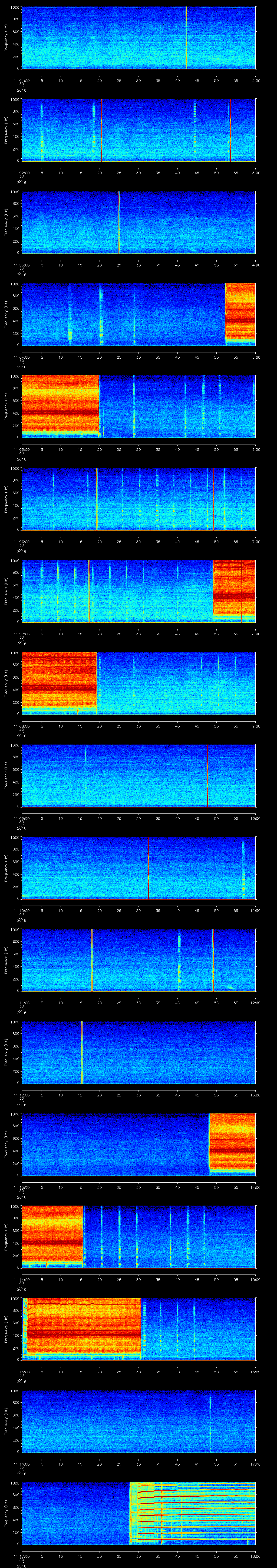This screenshot has height=1568, width=277.
Task: Click the red spike in the 11:01:00 spectrogram
Action: coord(186,38)
